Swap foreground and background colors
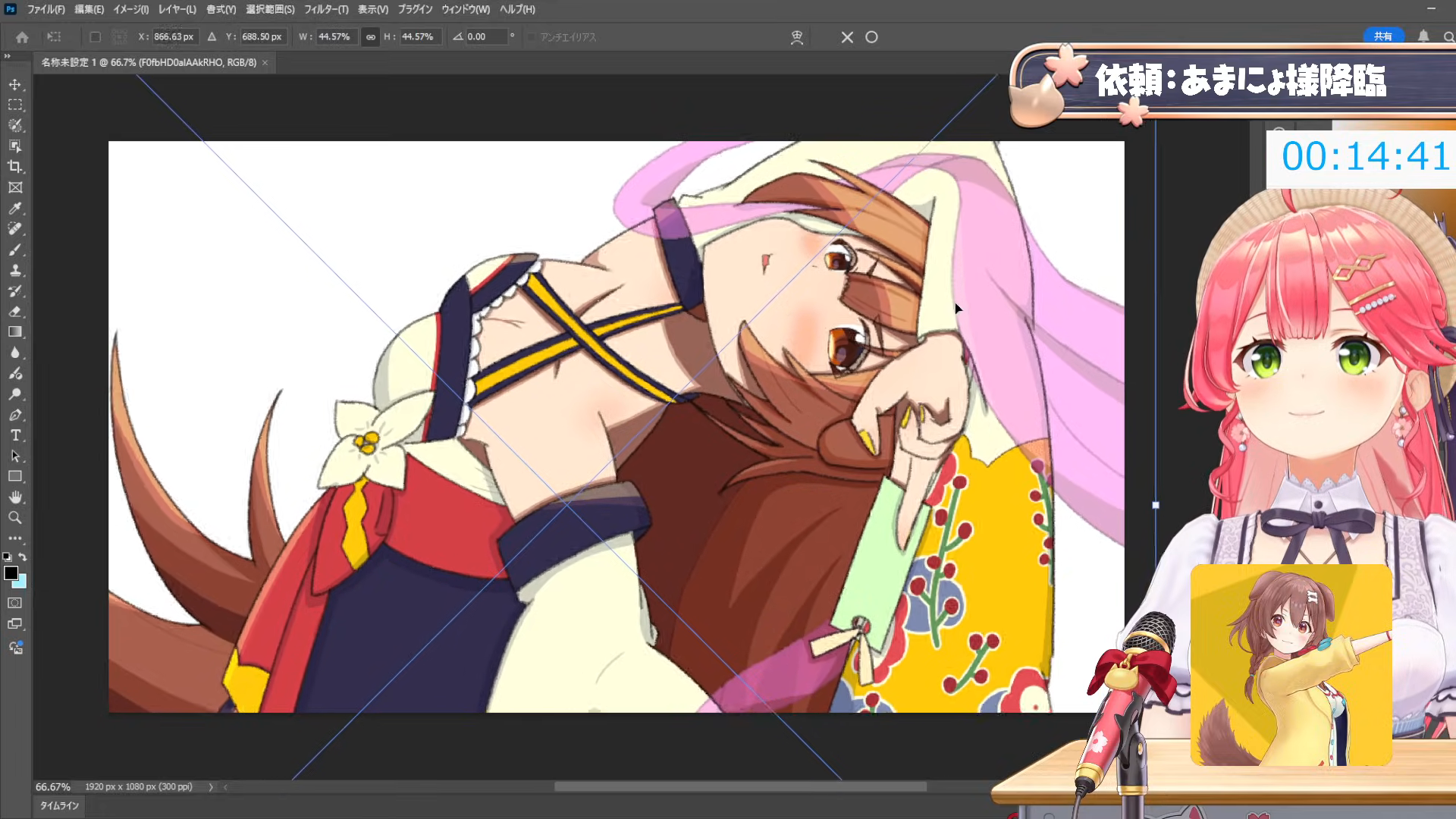 click(x=23, y=557)
